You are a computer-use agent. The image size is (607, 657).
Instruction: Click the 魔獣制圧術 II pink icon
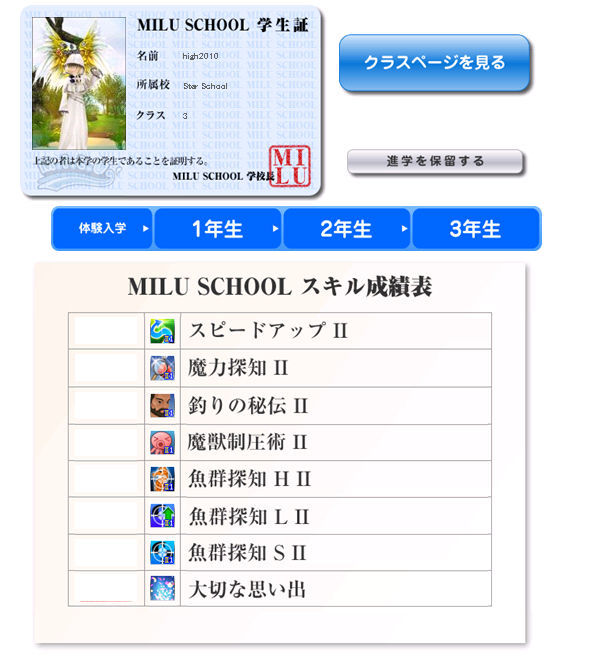click(x=162, y=442)
